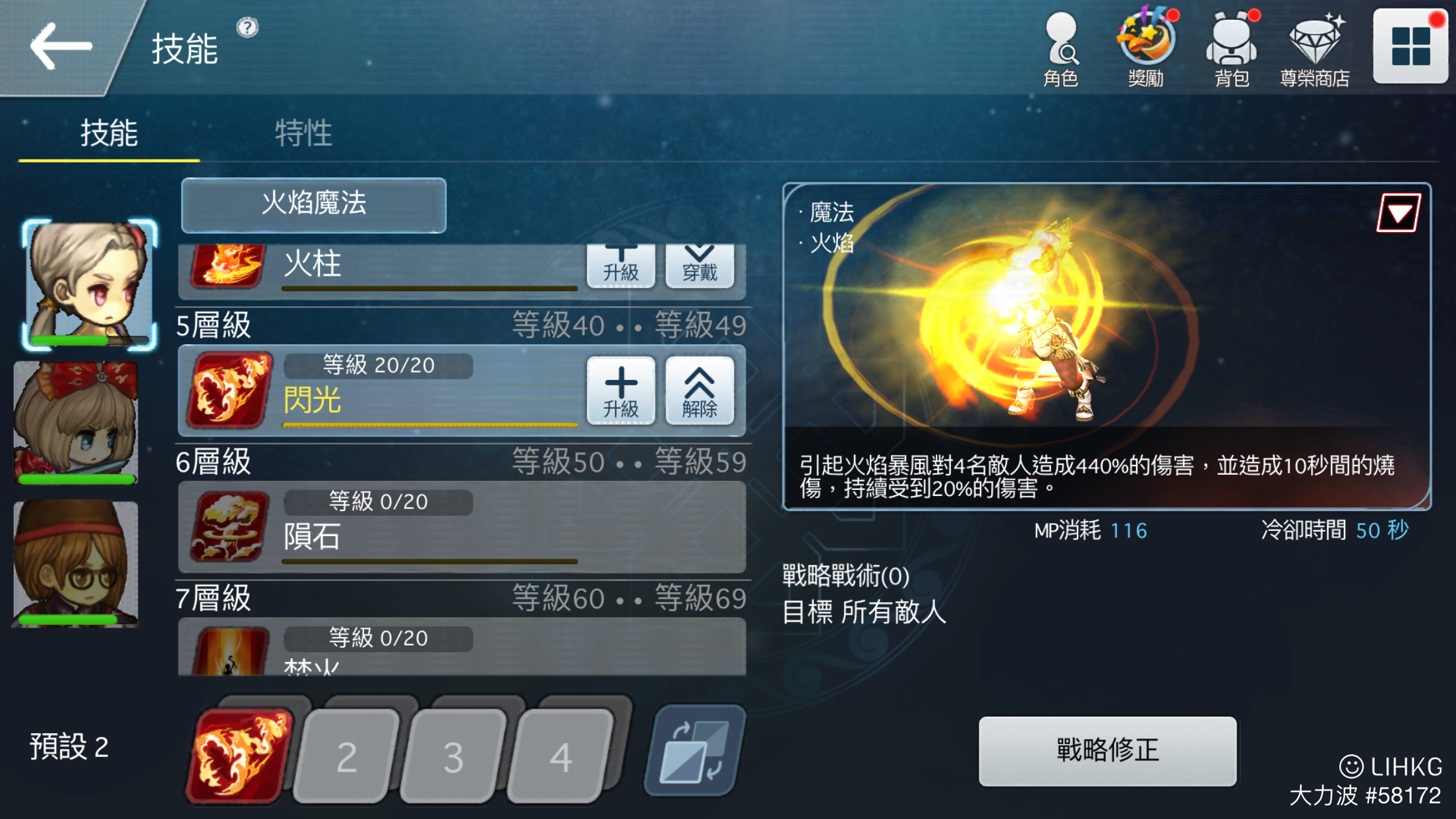Open the 獎勵 rewards icon
The height and width of the screenshot is (819, 1456).
tap(1146, 49)
